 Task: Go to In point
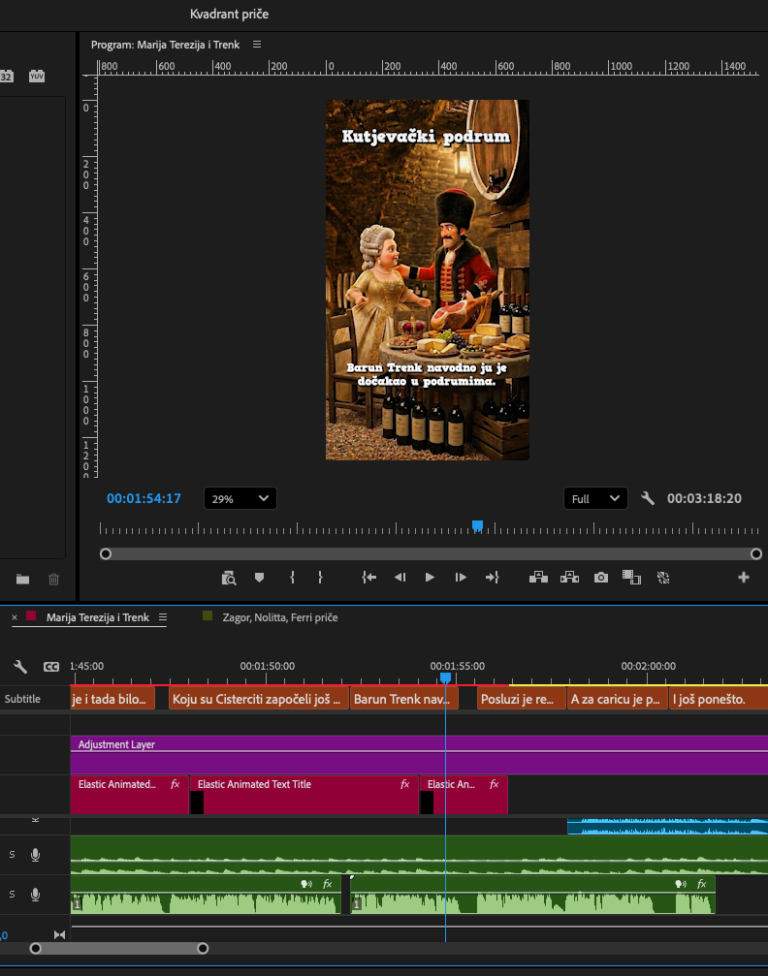pos(369,578)
